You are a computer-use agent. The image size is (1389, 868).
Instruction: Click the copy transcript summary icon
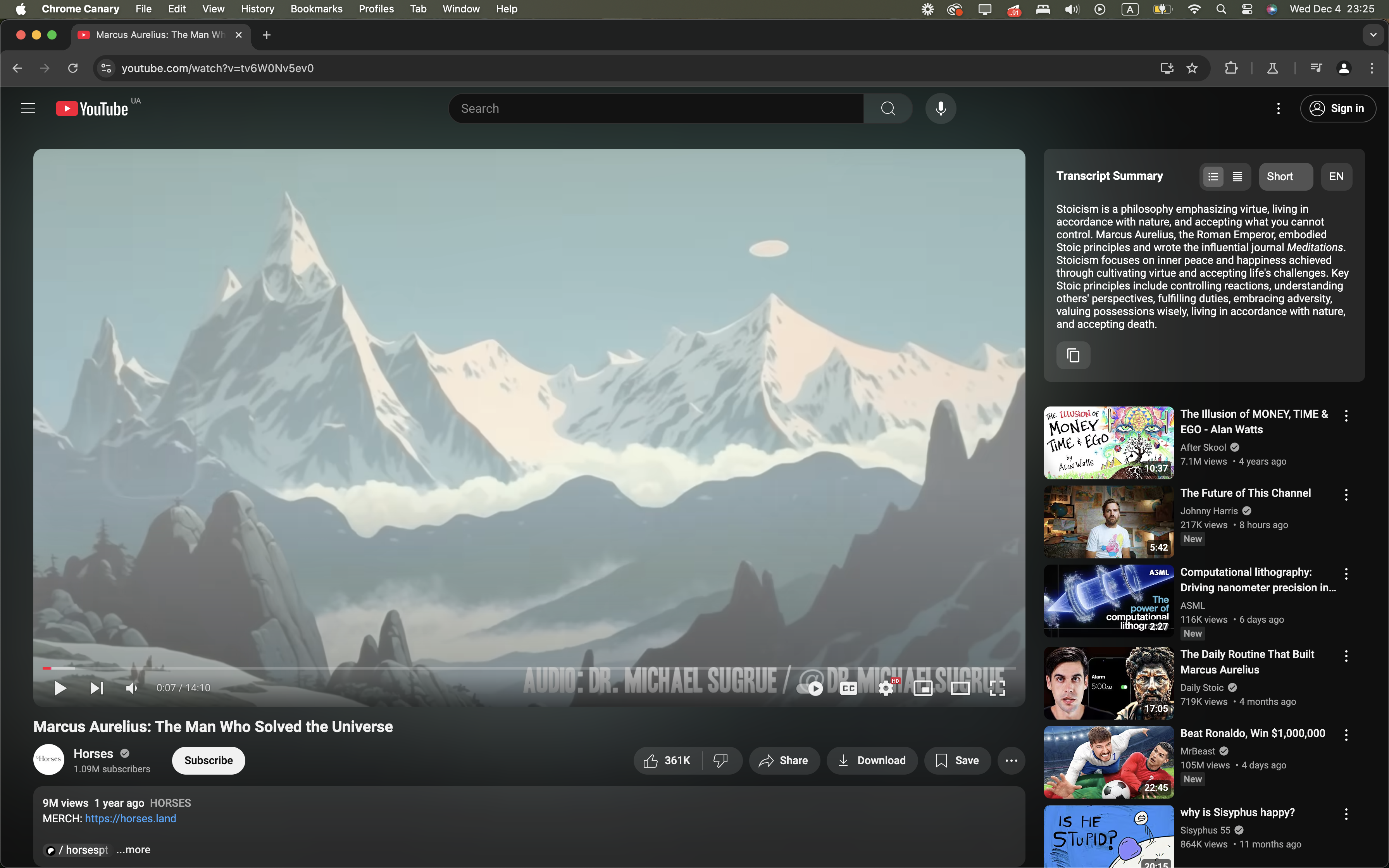coord(1073,355)
